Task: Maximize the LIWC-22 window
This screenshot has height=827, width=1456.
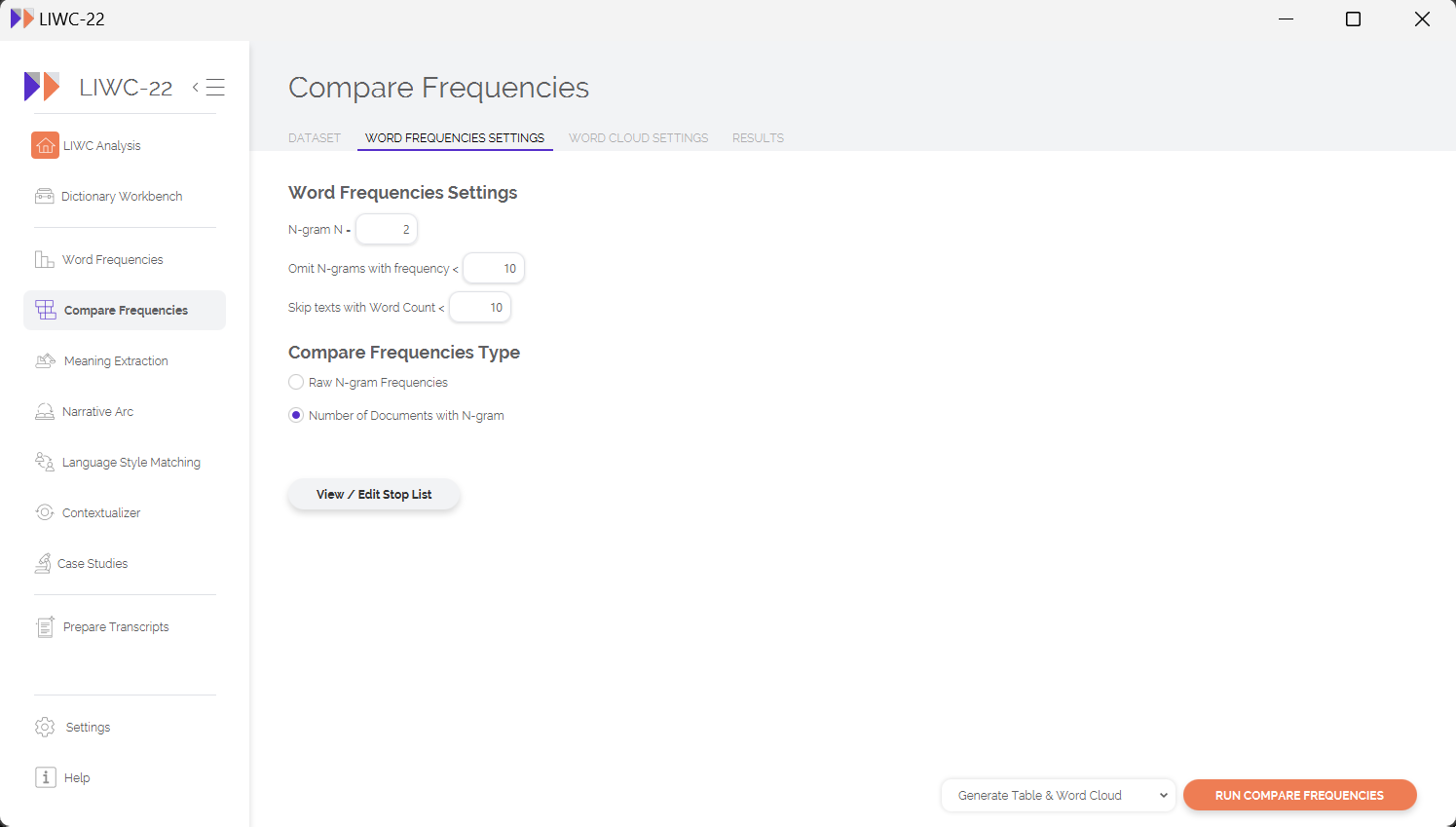Action: [1353, 19]
